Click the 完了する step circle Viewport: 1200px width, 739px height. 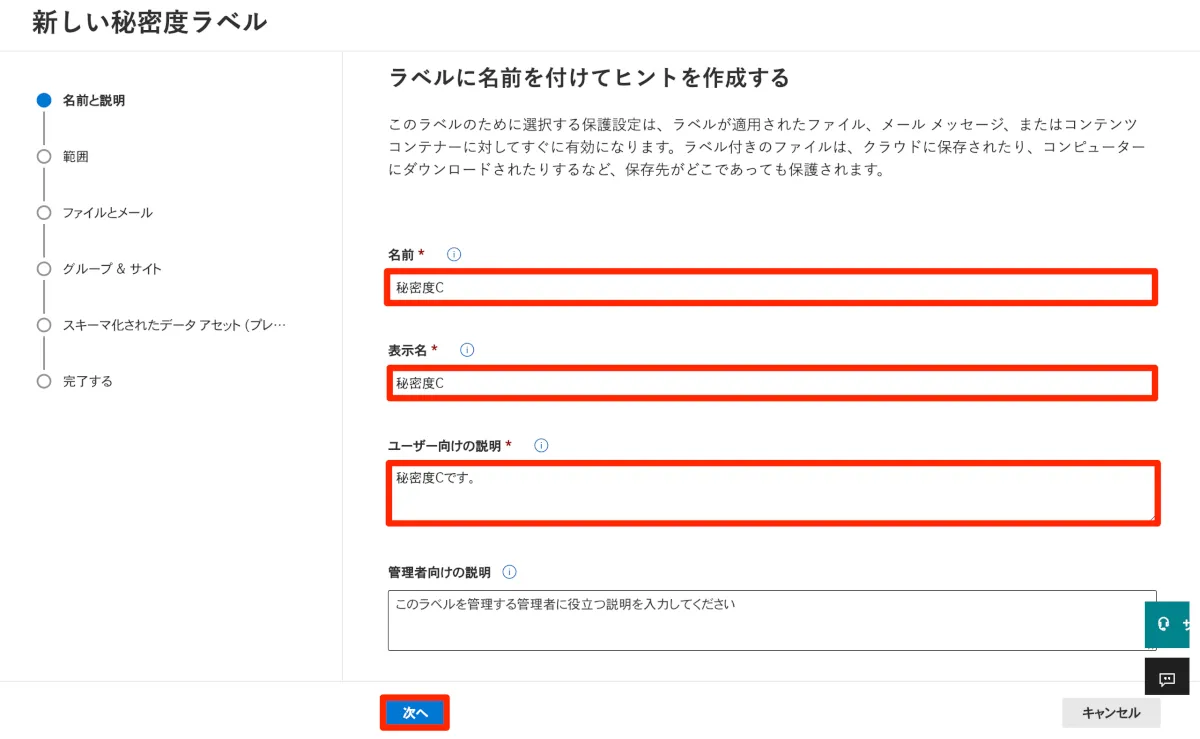tap(44, 381)
